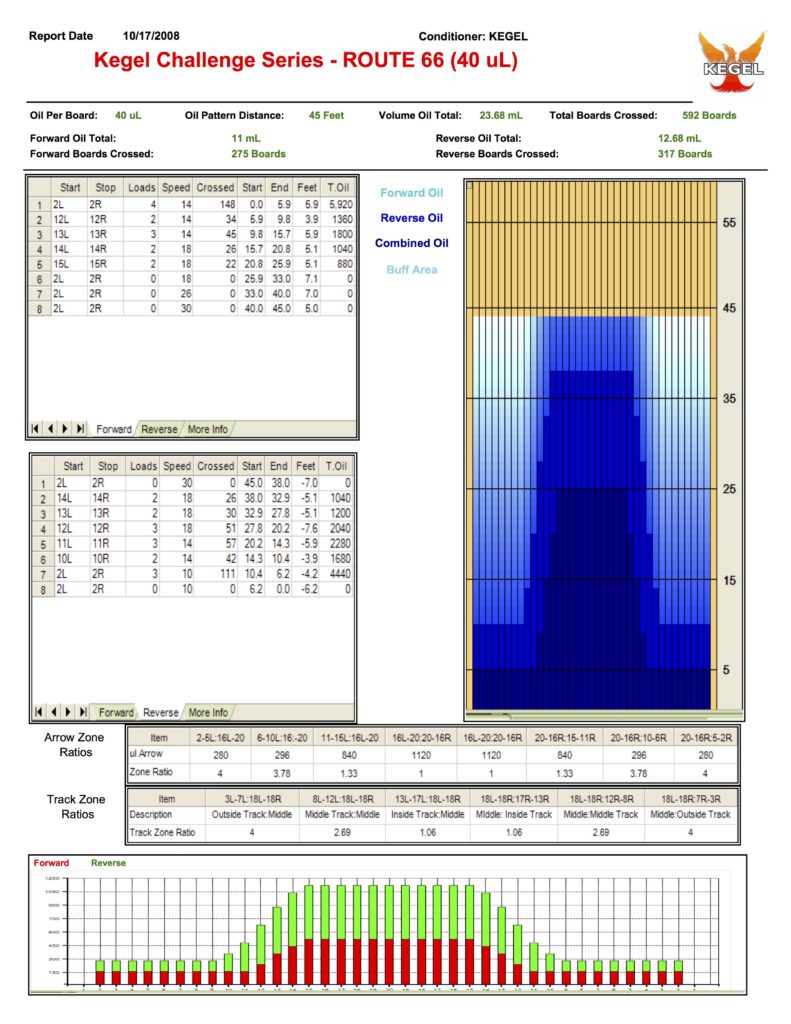Viewport: 791px width, 1024px height.
Task: Click Forward Boards Crossed value '275 Boards'
Action: click(x=258, y=154)
